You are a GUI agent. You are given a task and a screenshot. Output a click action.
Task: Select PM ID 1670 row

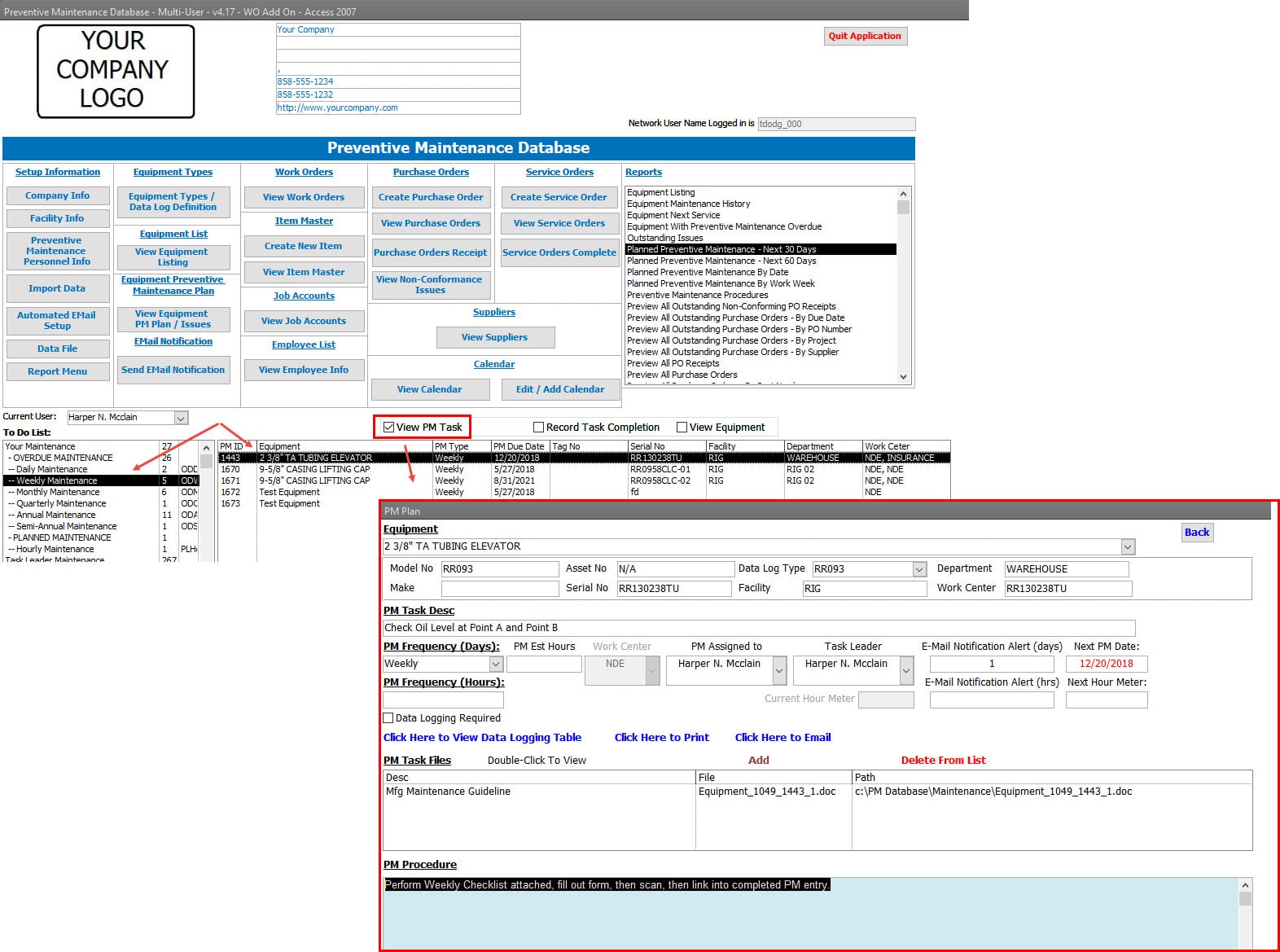[584, 469]
